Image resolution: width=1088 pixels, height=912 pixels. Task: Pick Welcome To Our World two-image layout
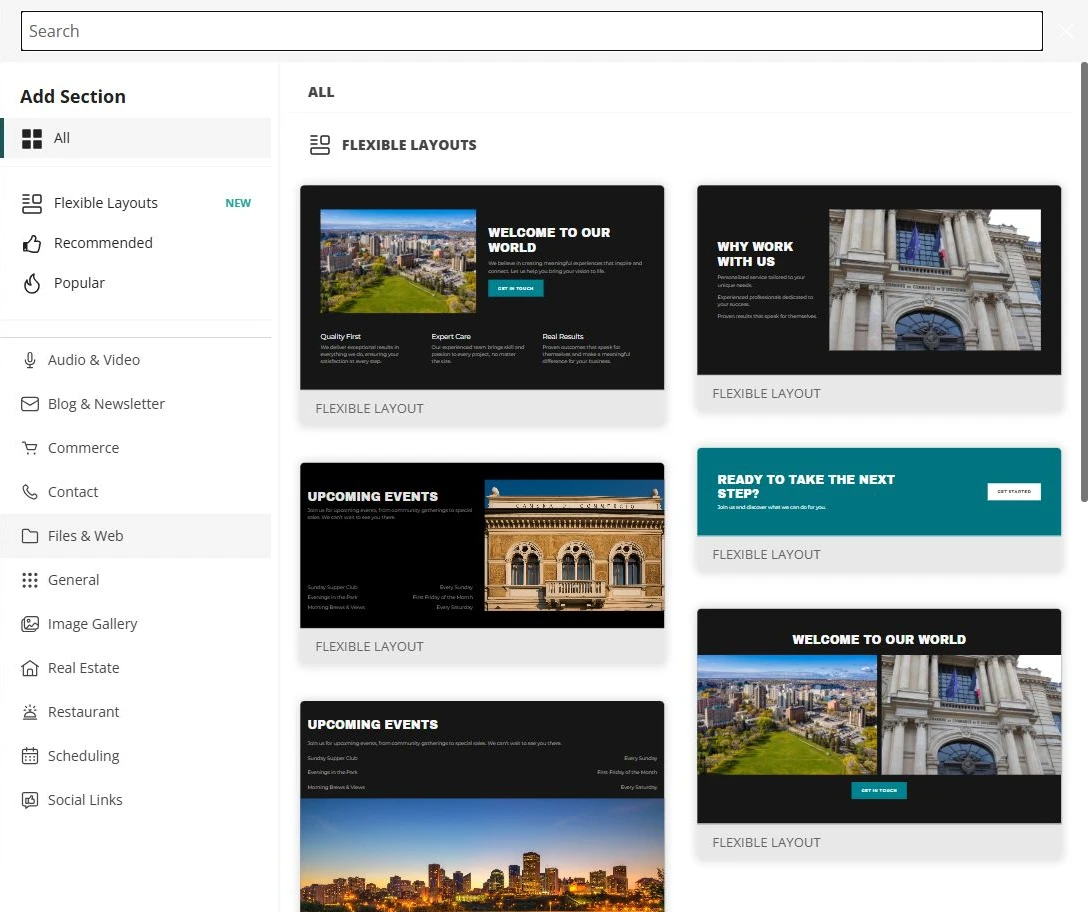pyautogui.click(x=879, y=734)
